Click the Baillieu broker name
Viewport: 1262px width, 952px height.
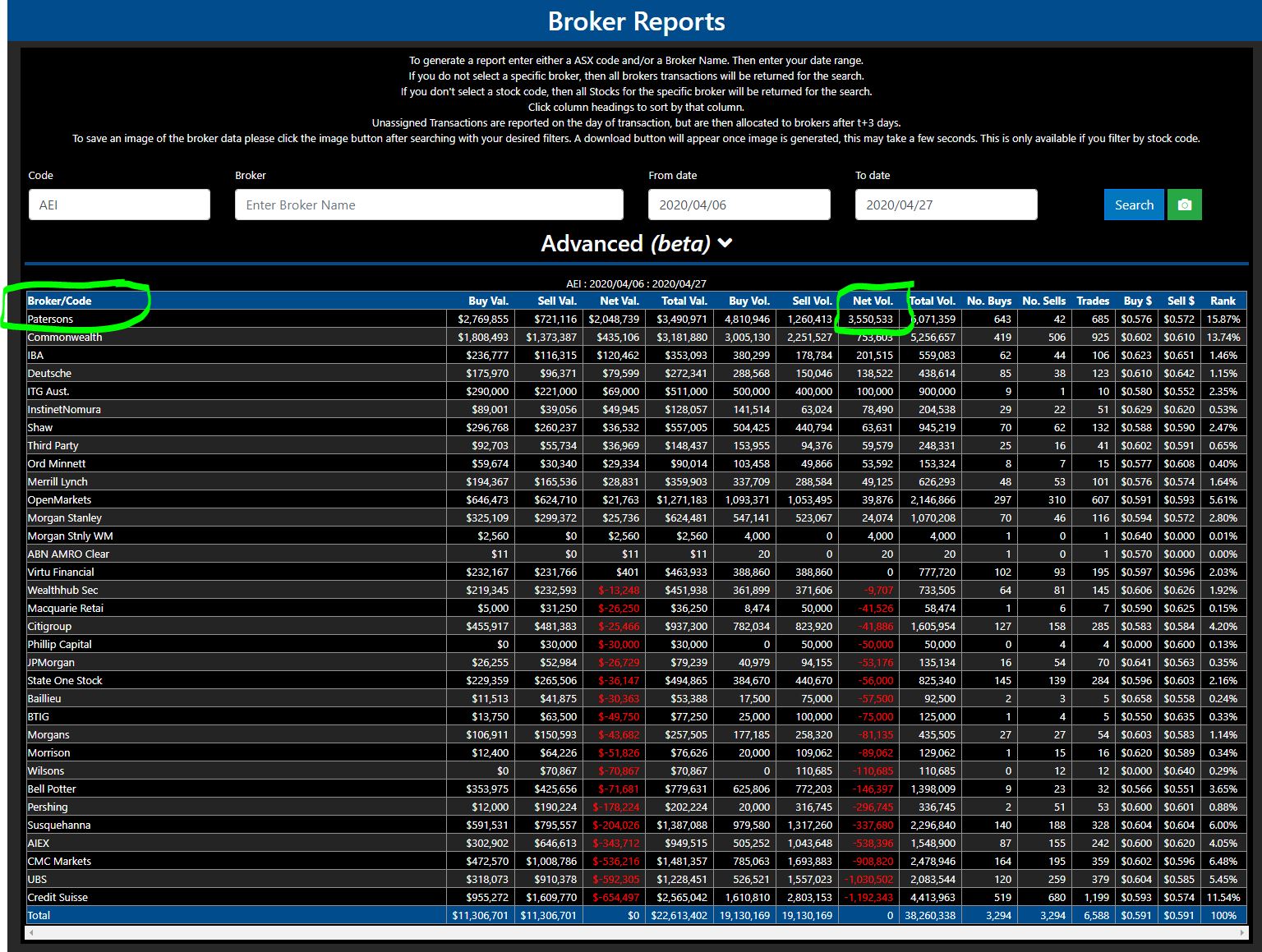pyautogui.click(x=44, y=698)
